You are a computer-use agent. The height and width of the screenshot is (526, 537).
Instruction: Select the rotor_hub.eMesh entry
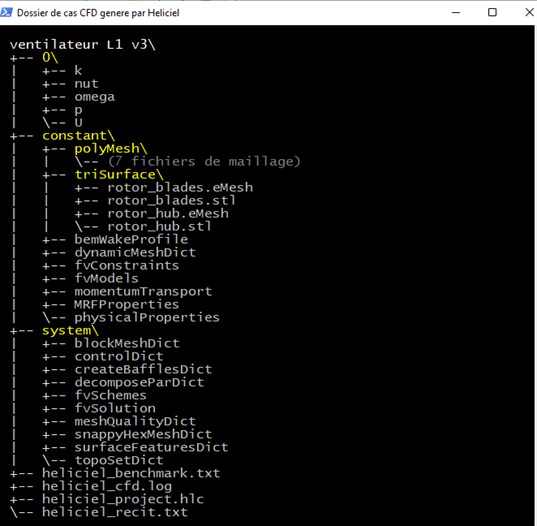point(168,214)
